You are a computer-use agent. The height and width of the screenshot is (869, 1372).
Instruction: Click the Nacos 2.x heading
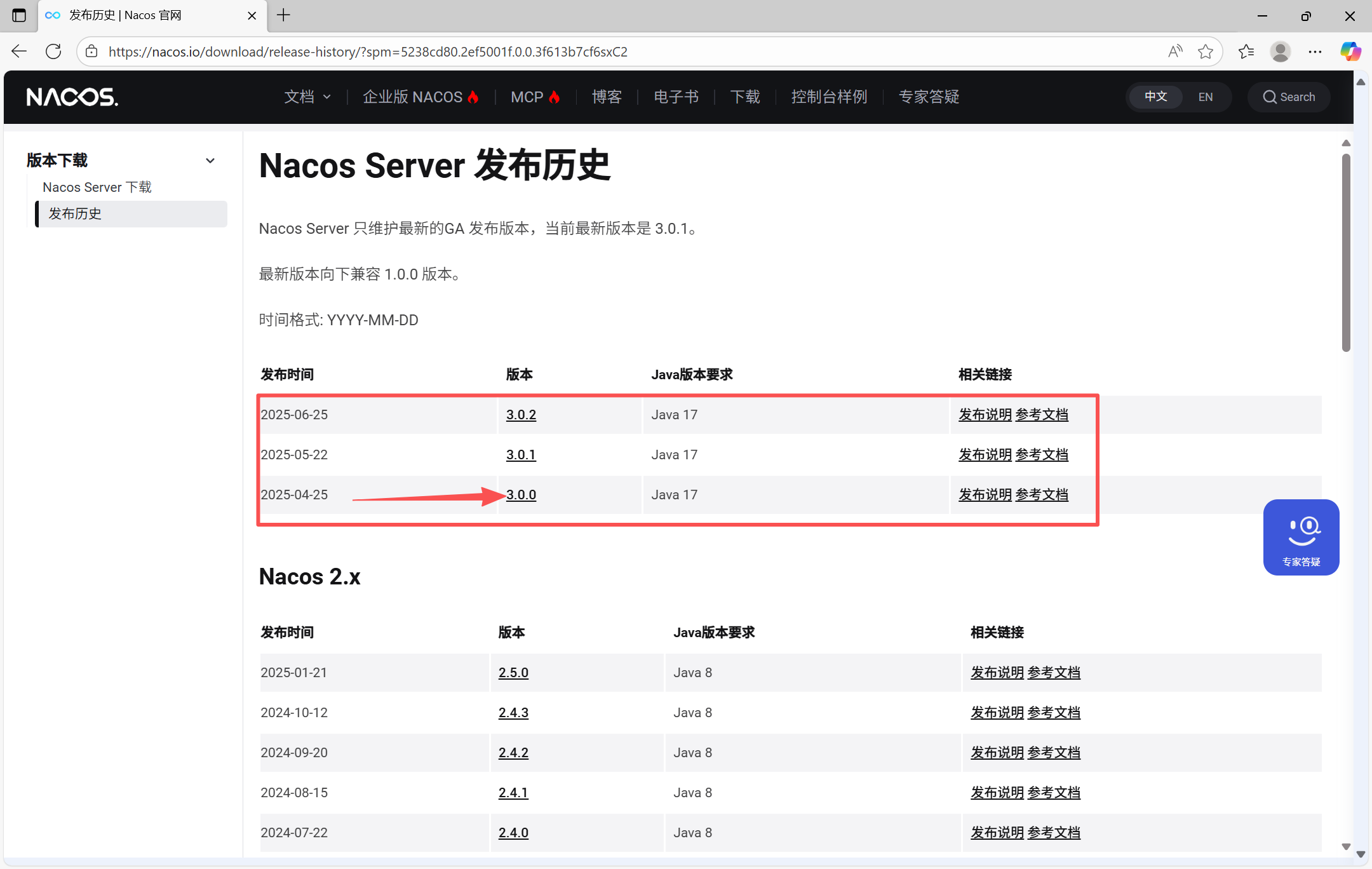click(310, 577)
